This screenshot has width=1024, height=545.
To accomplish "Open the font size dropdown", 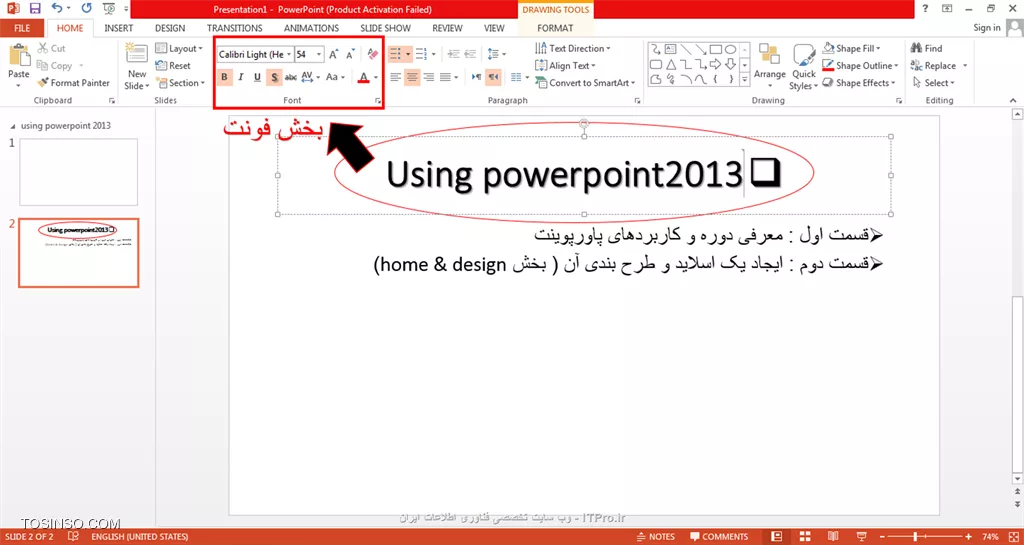I will coord(319,55).
